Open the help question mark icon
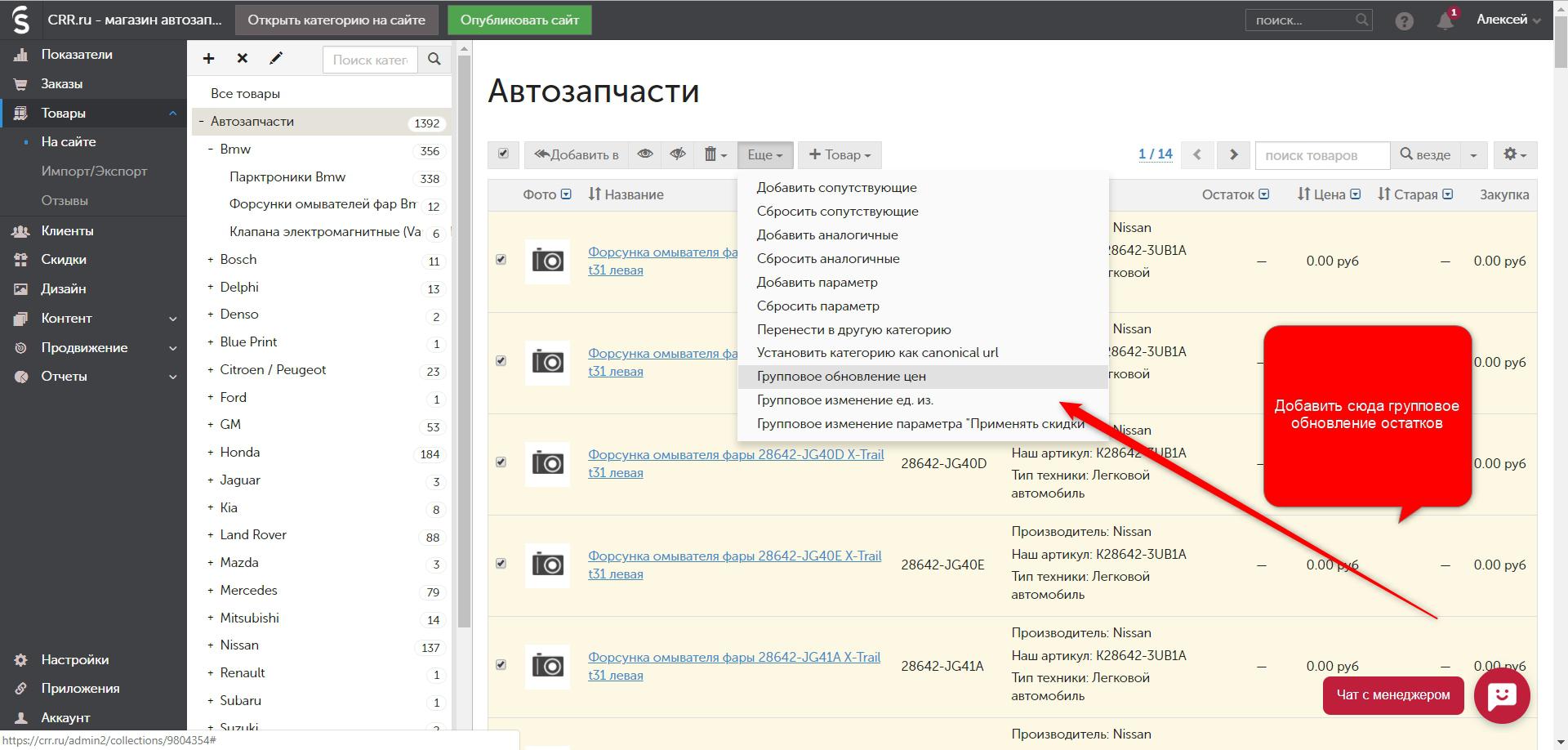Viewport: 1568px width, 750px height. pyautogui.click(x=1404, y=20)
